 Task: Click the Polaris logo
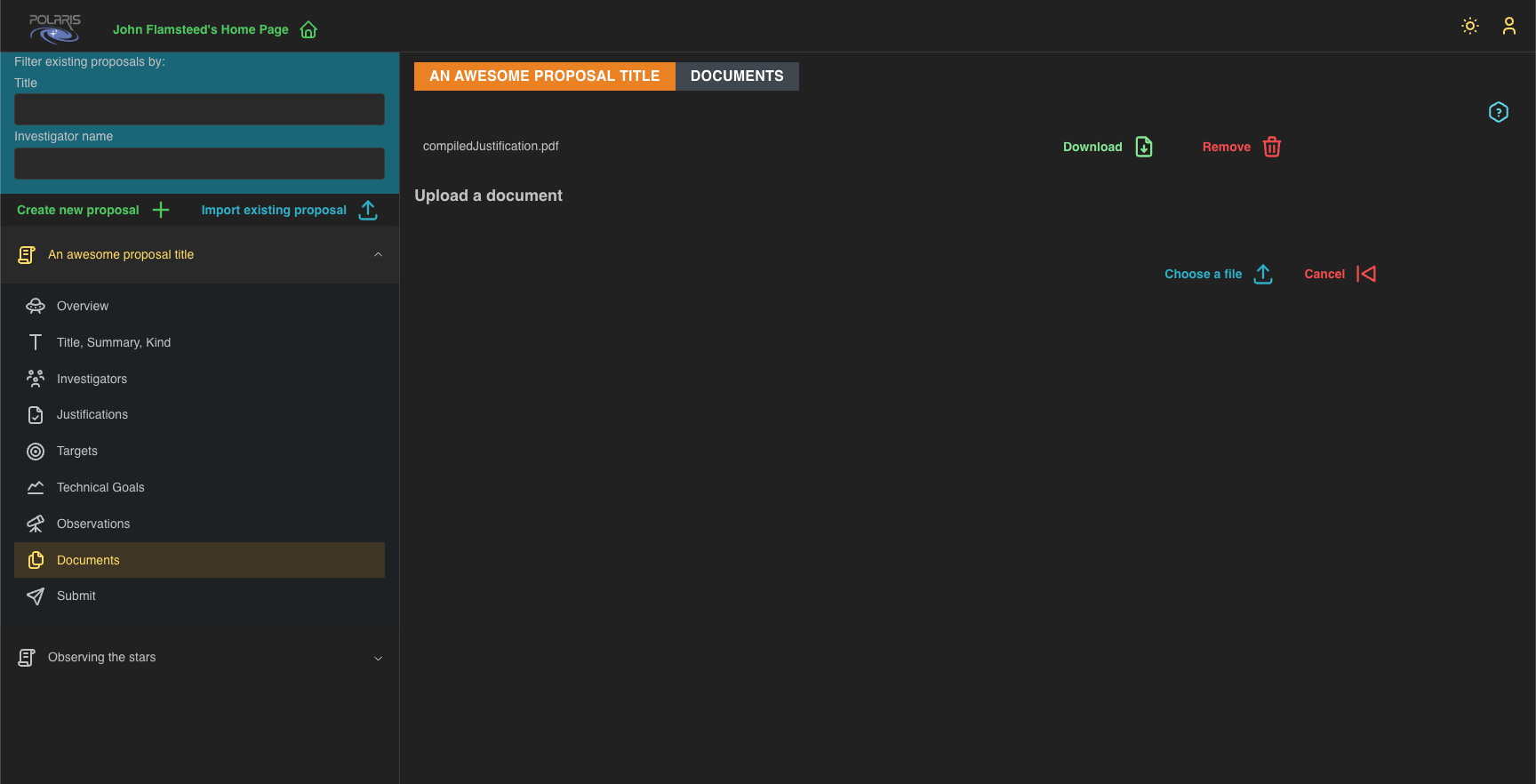tap(54, 28)
